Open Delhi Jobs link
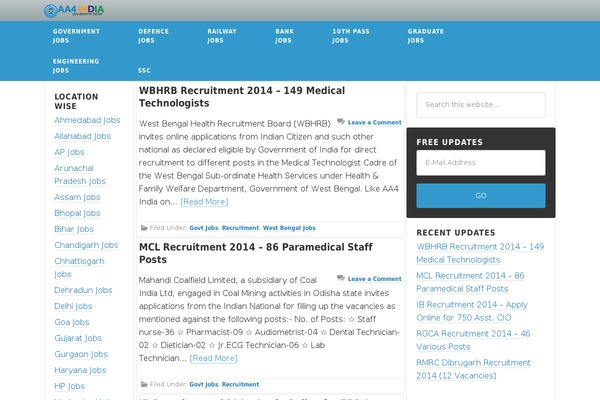Viewport: 600px width, 400px height. (73, 306)
